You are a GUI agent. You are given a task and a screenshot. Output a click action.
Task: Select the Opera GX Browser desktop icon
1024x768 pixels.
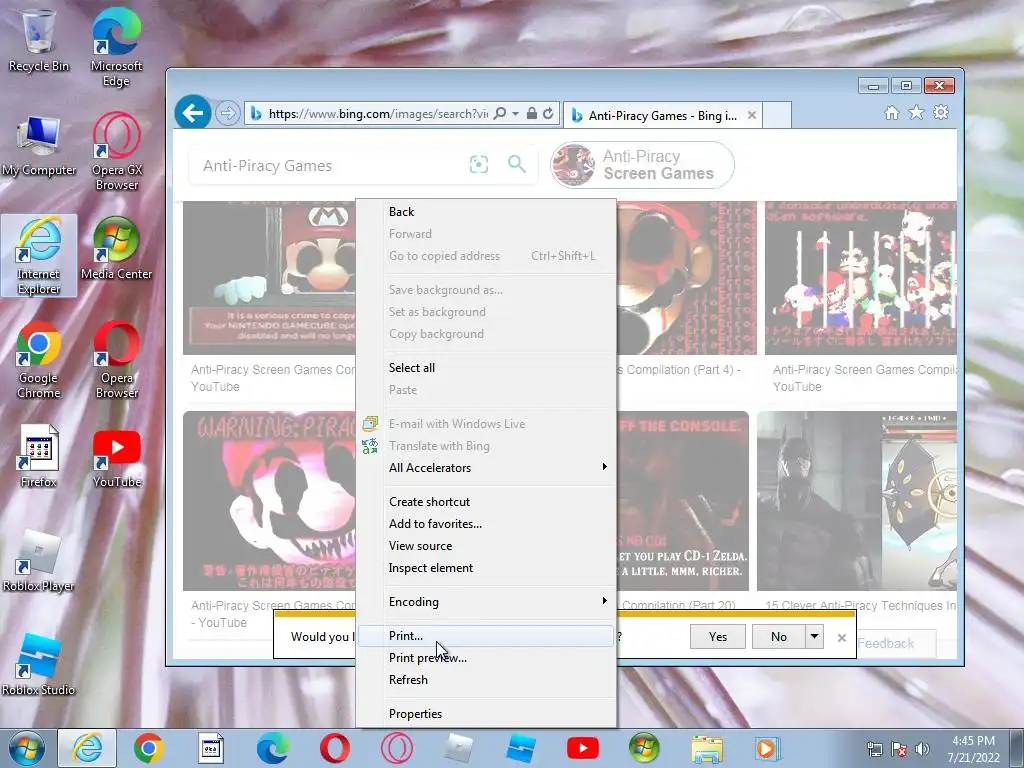pos(117,152)
